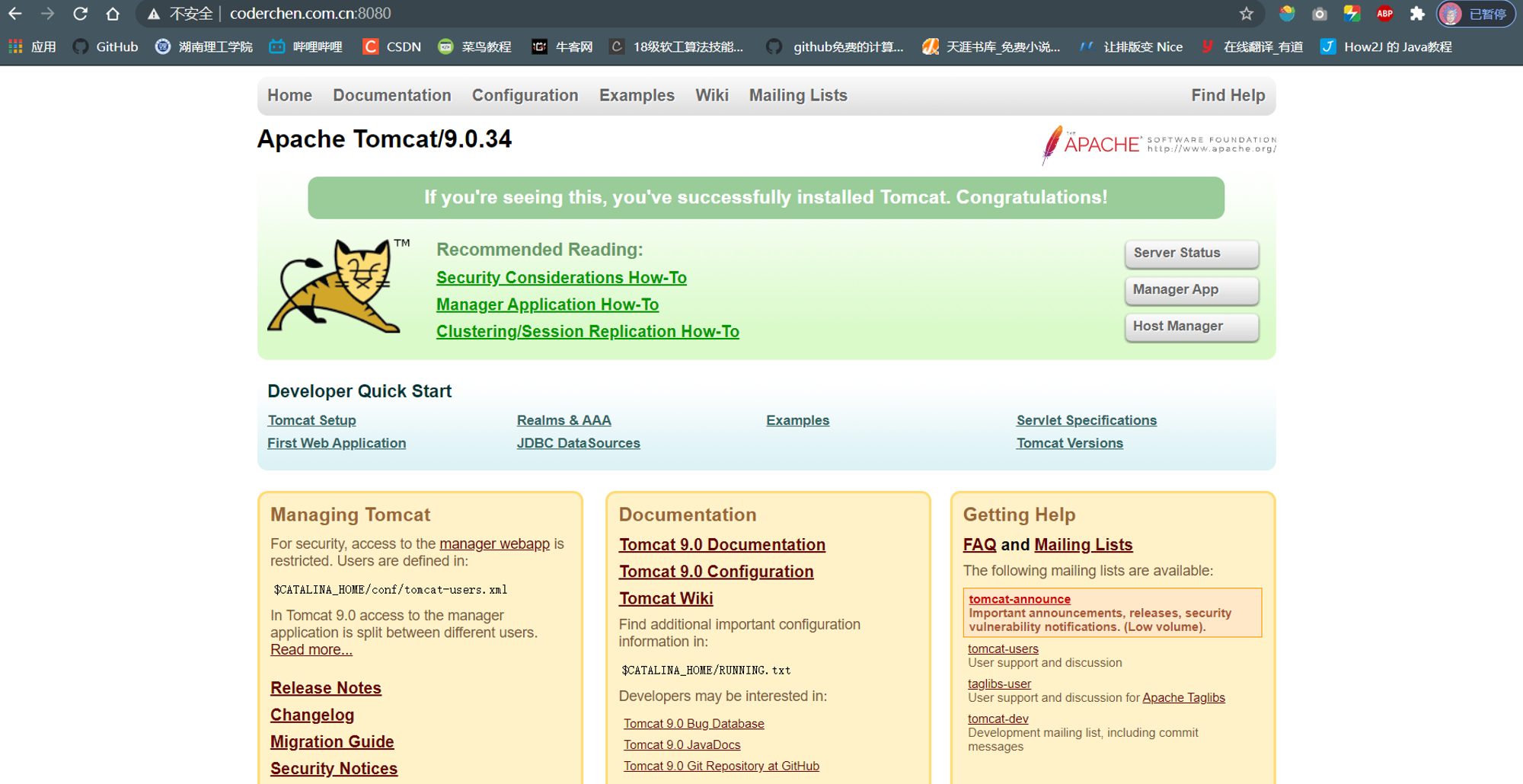Open the Apache Taglibs link
1523x784 pixels.
tap(1183, 697)
